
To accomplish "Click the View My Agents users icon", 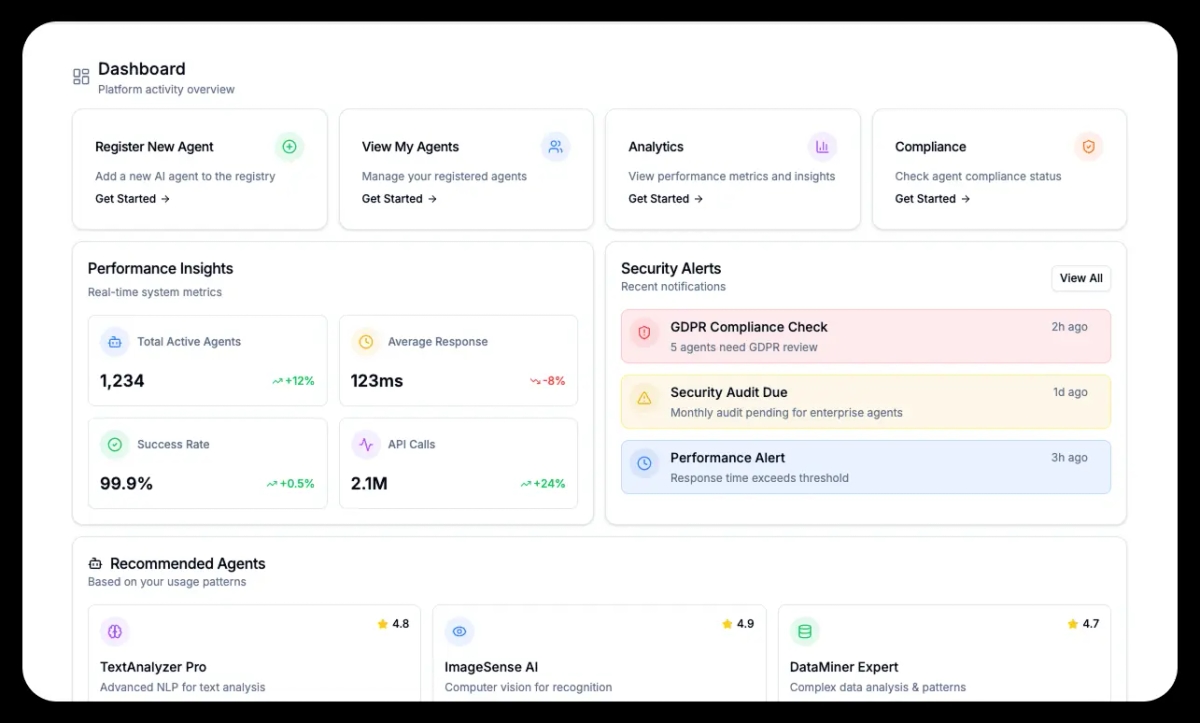I will 556,147.
